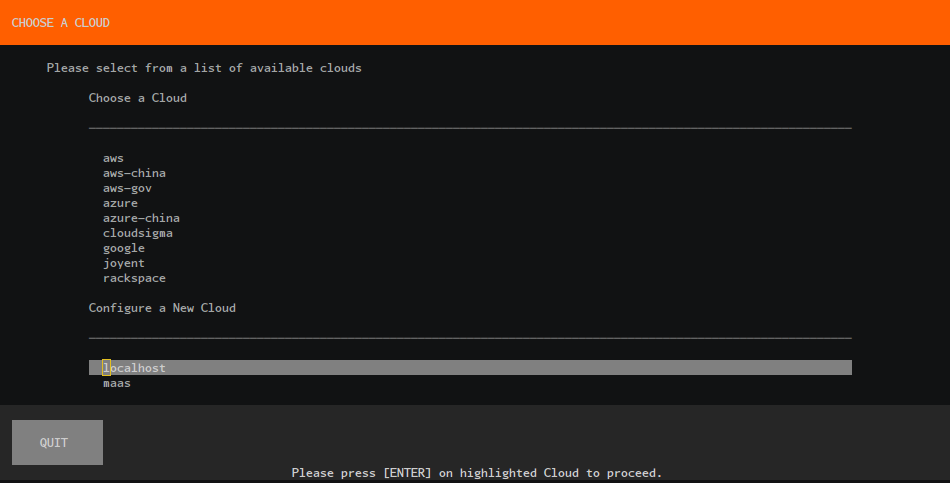This screenshot has height=483, width=950.
Task: Choose the azure-china cloud entry
Action: [x=141, y=218]
